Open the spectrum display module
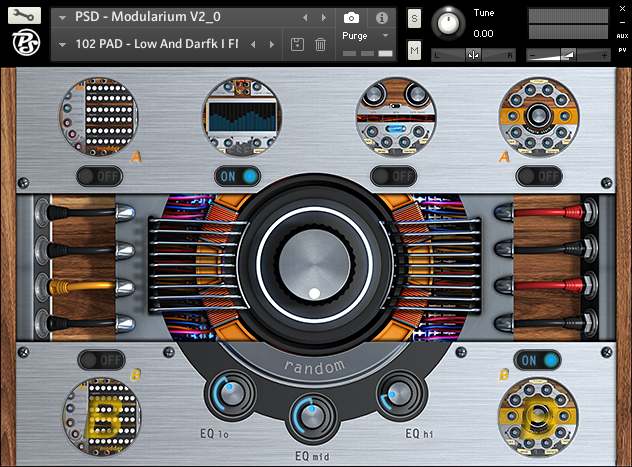Image resolution: width=632 pixels, height=467 pixels. coord(242,117)
